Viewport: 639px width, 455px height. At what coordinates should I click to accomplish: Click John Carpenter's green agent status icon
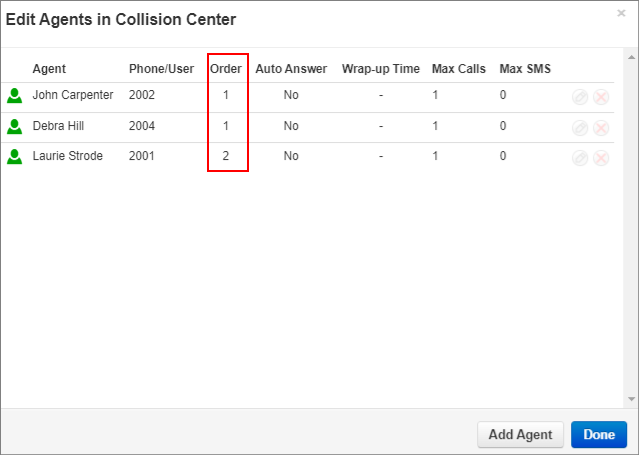(x=15, y=96)
